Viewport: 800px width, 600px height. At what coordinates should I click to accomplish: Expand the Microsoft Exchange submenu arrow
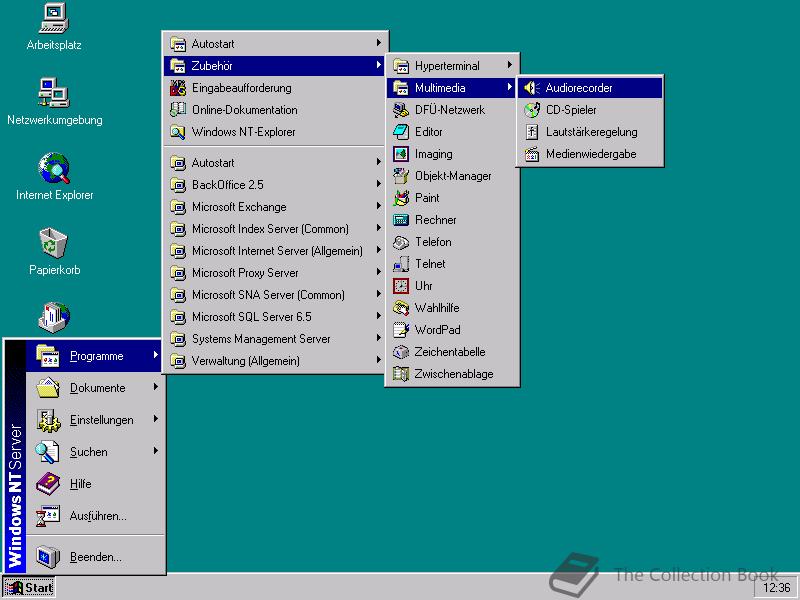pos(379,206)
